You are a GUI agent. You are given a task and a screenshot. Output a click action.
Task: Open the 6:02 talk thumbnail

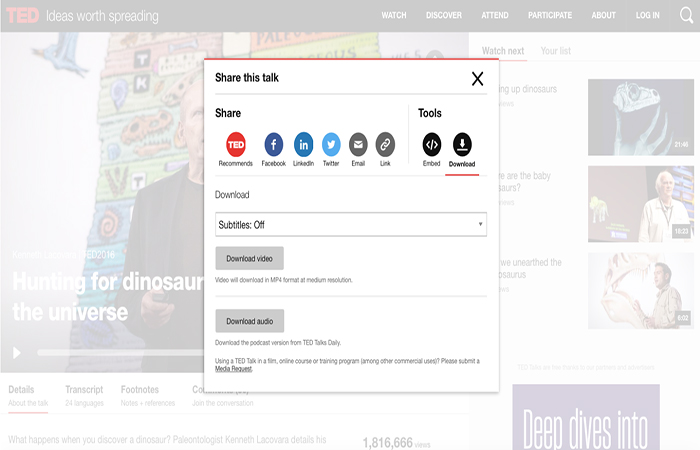[x=641, y=291]
